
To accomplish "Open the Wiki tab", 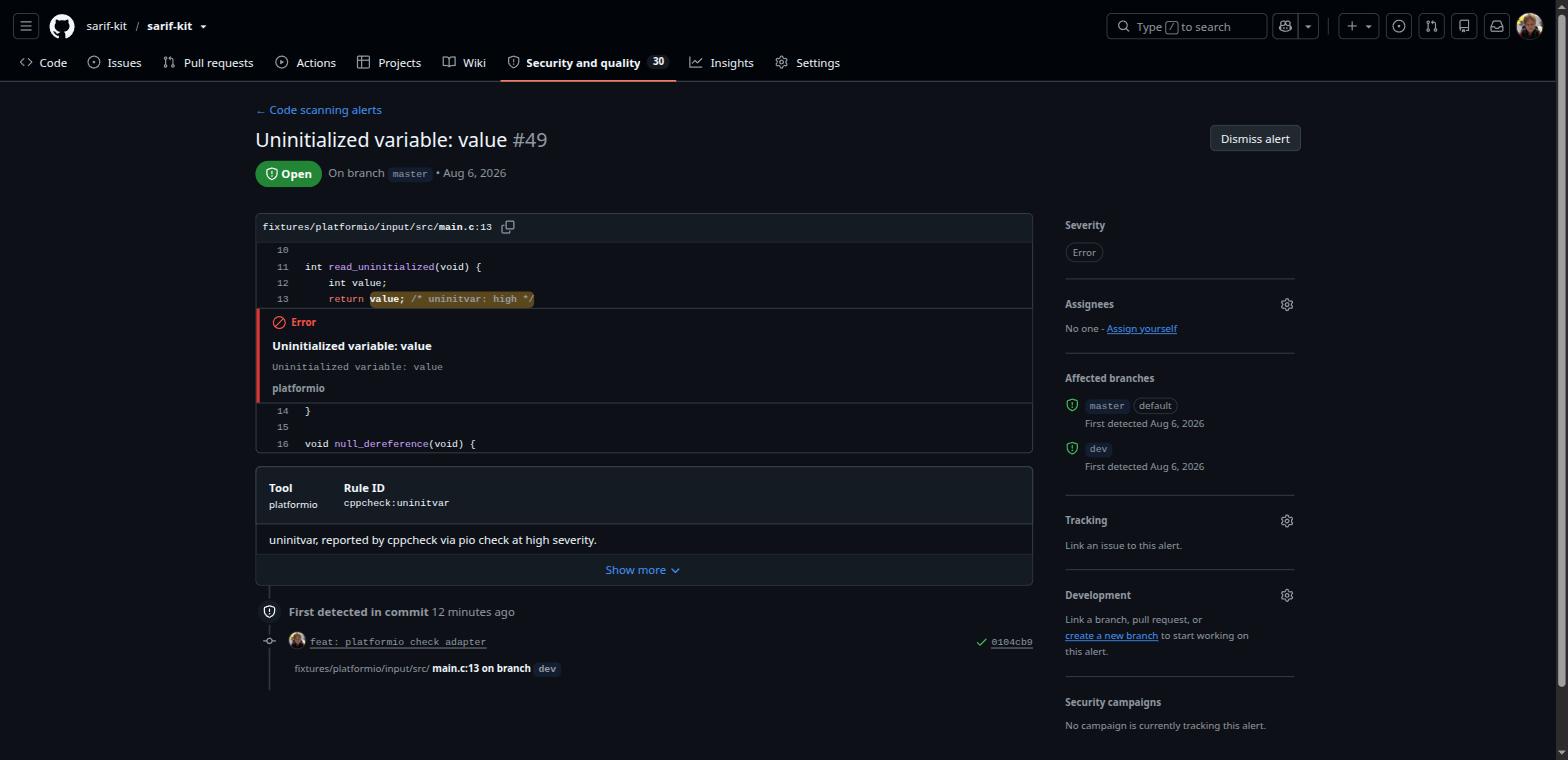I will pos(464,63).
